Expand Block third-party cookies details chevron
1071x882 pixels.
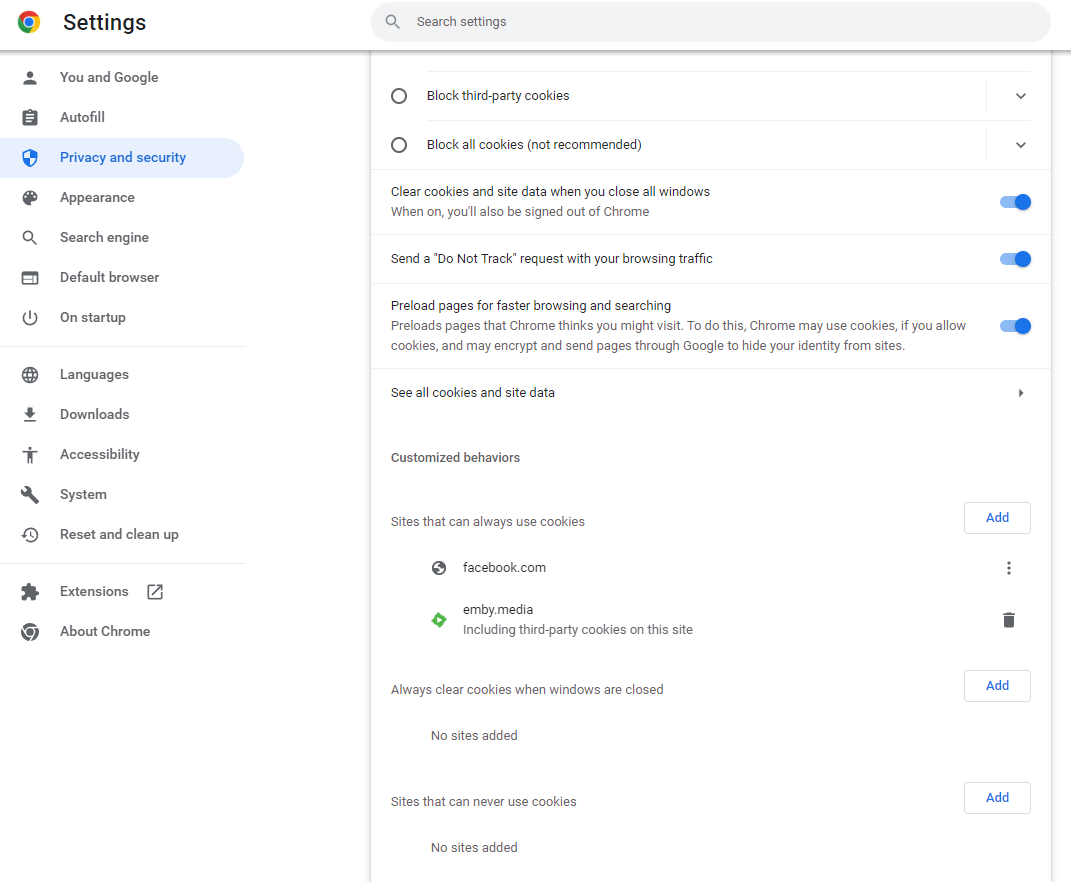(1020, 96)
